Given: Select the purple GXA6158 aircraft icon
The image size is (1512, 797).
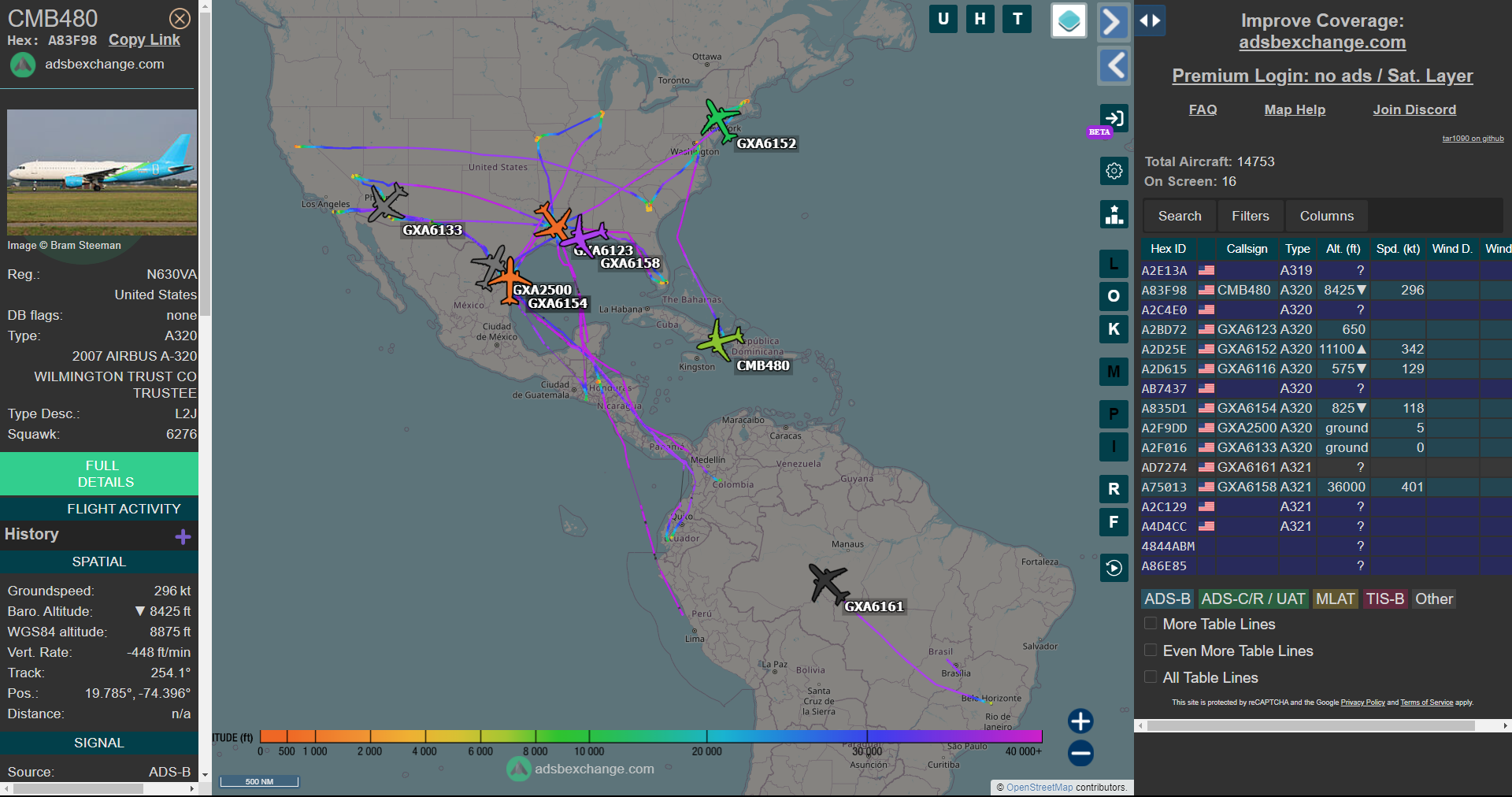Looking at the screenshot, I should click(x=584, y=234).
